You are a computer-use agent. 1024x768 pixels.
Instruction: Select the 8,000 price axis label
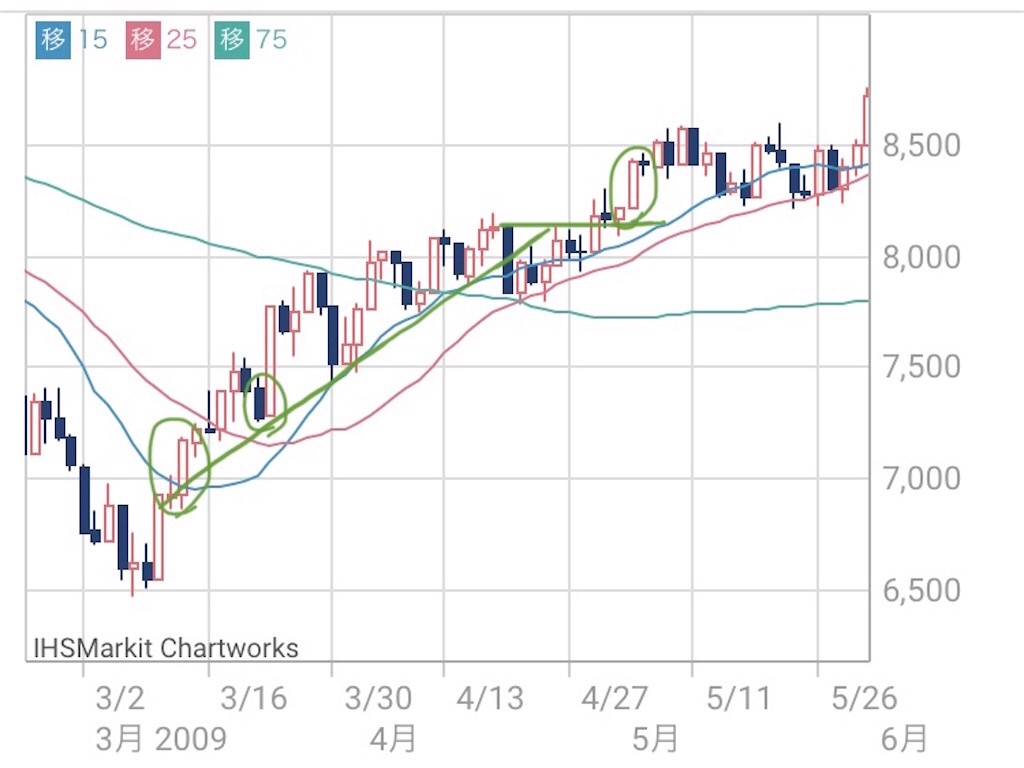coord(921,258)
